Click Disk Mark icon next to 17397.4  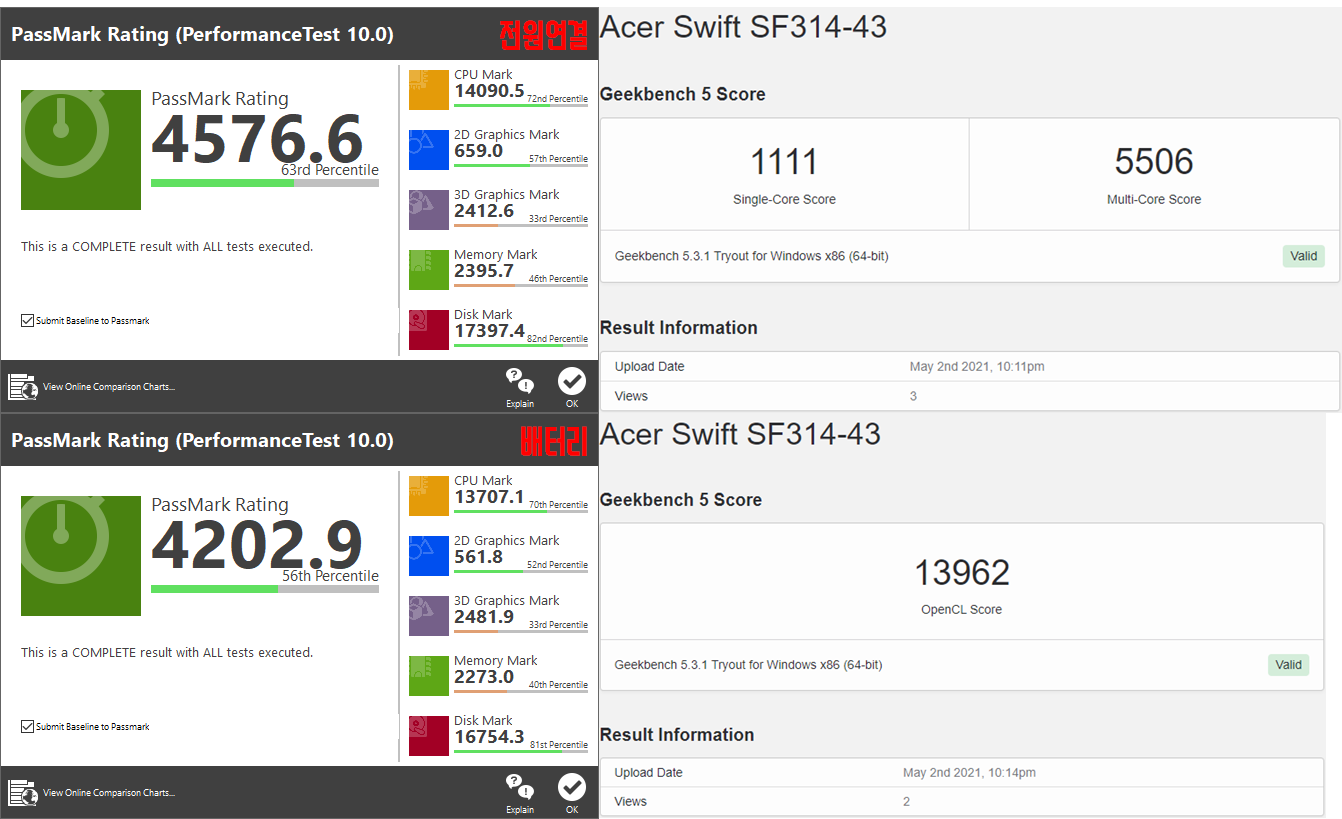point(429,330)
